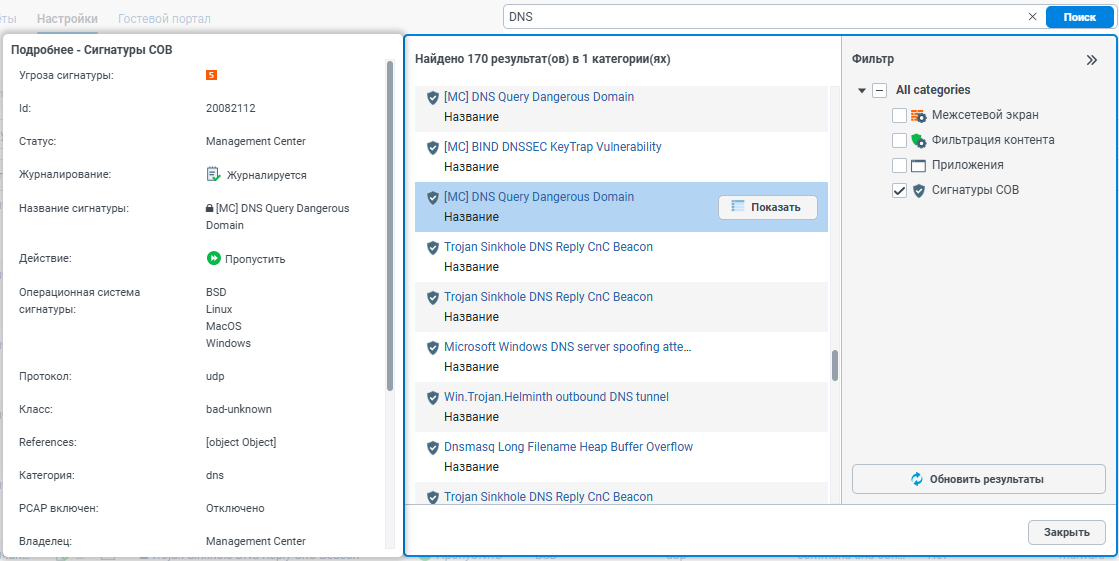Enable the Межсетевой экран filter checkbox
1119x561 pixels.
(900, 115)
